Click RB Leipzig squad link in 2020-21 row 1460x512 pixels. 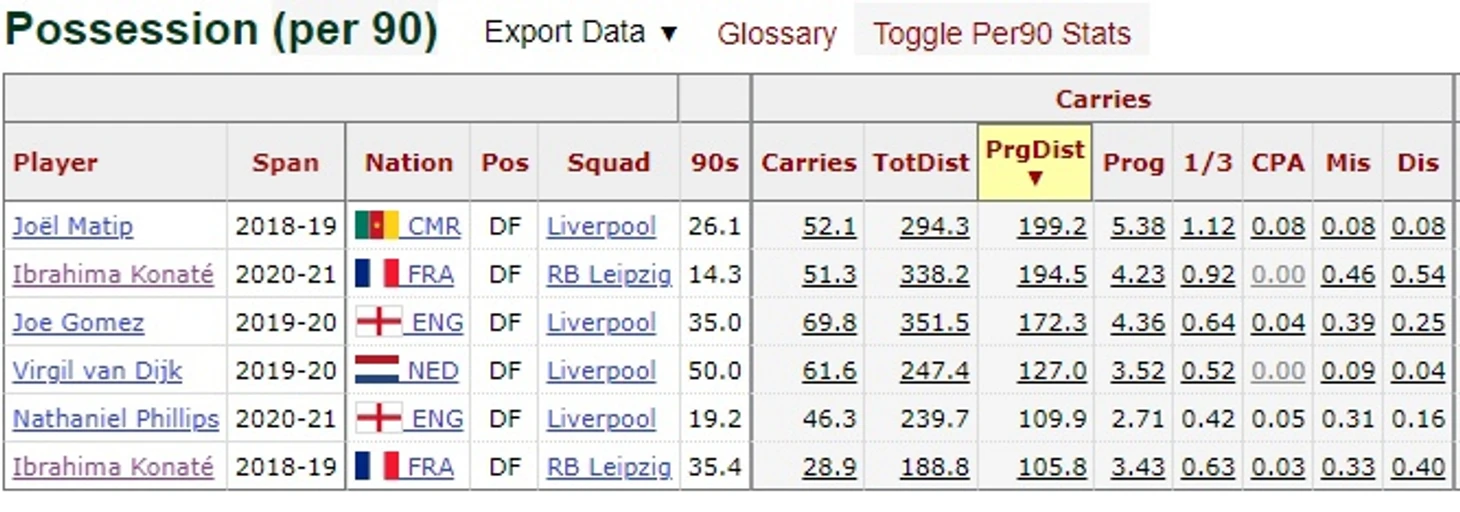click(609, 275)
